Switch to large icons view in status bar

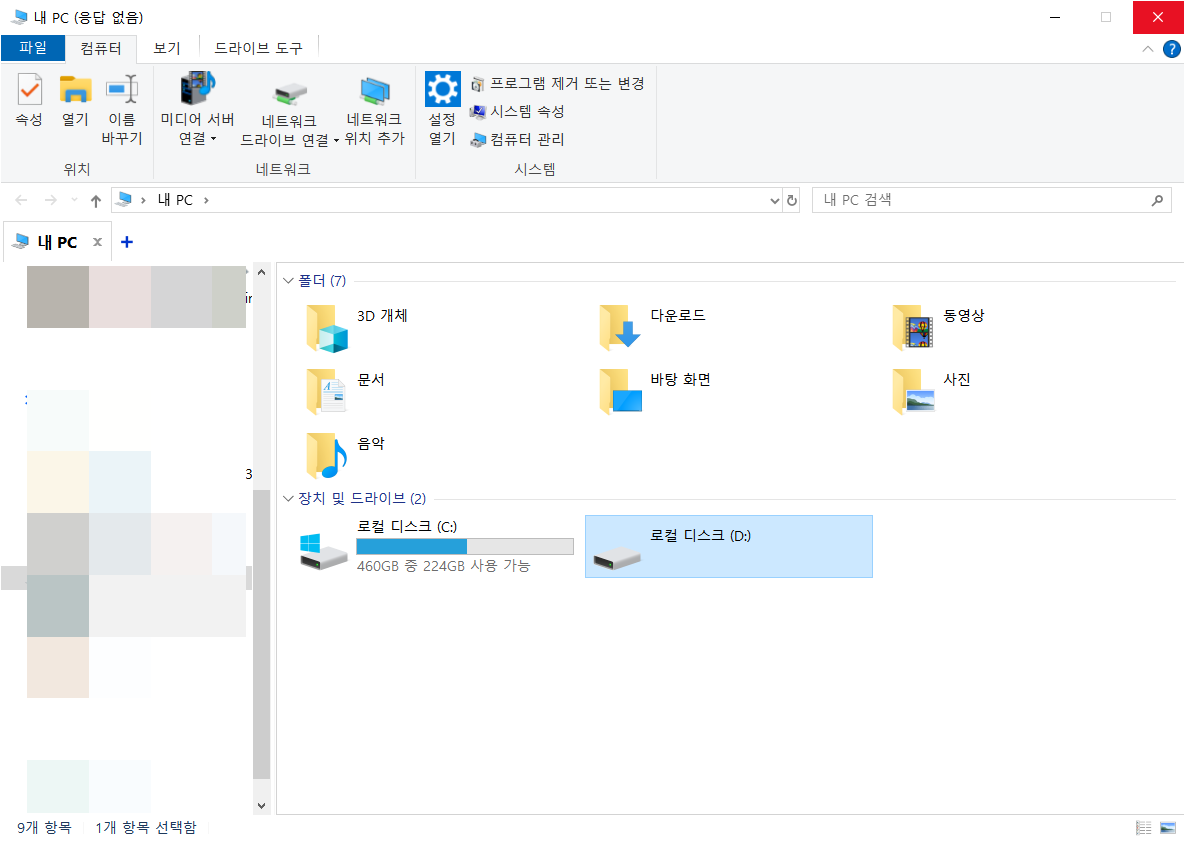click(1166, 827)
